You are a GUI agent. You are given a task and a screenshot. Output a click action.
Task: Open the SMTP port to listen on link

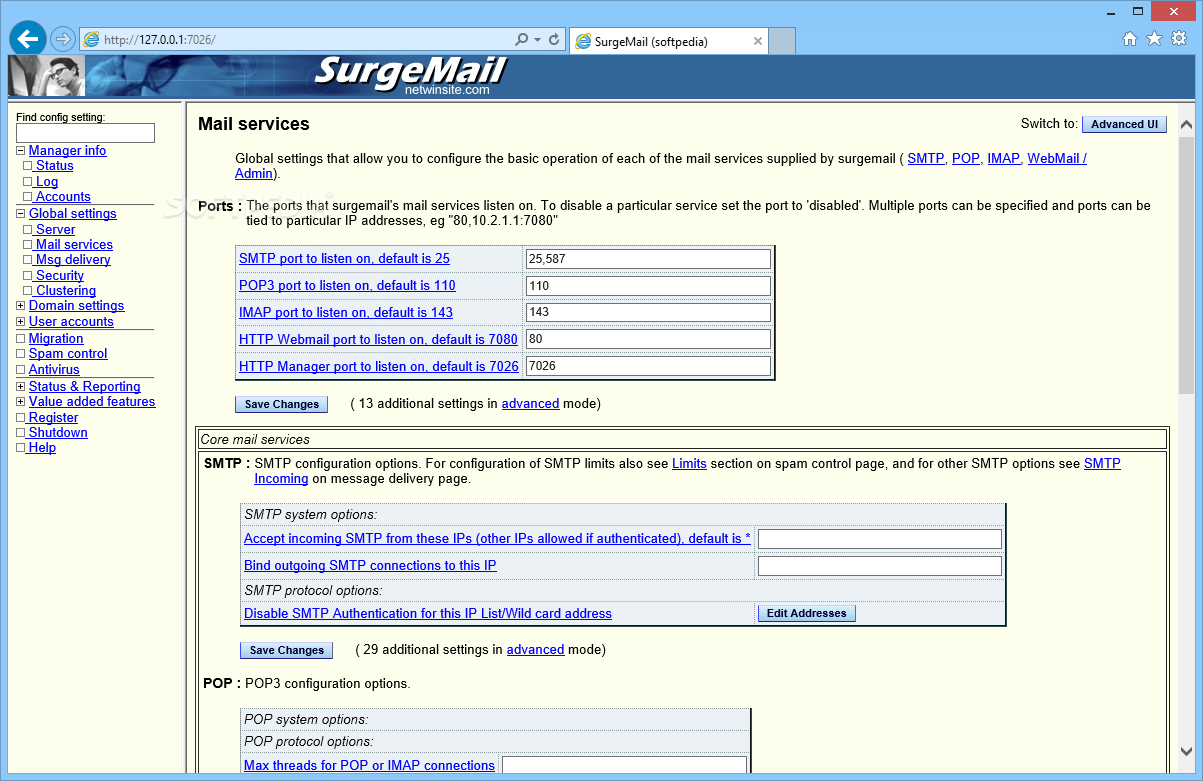[344, 259]
